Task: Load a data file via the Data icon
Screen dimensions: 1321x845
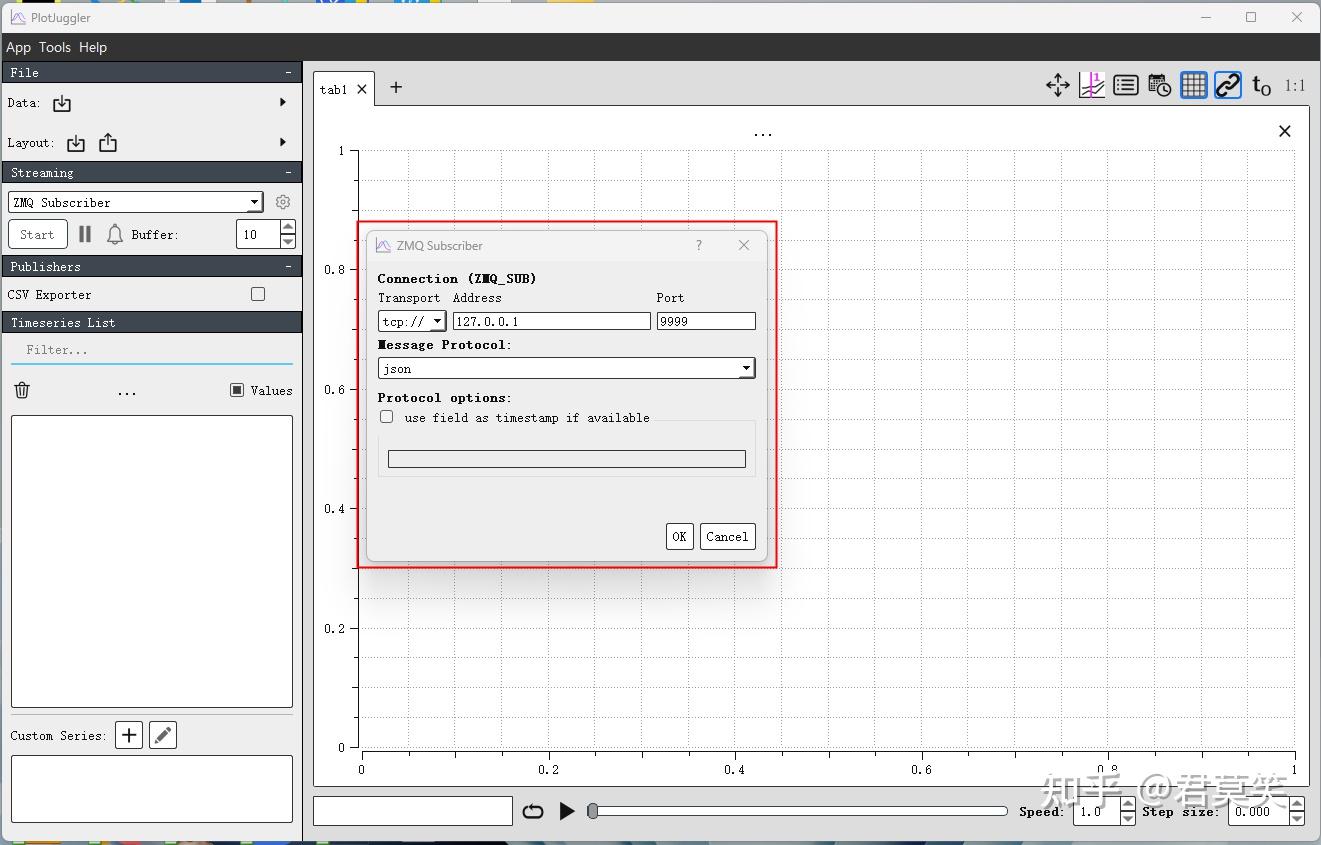Action: tap(62, 103)
